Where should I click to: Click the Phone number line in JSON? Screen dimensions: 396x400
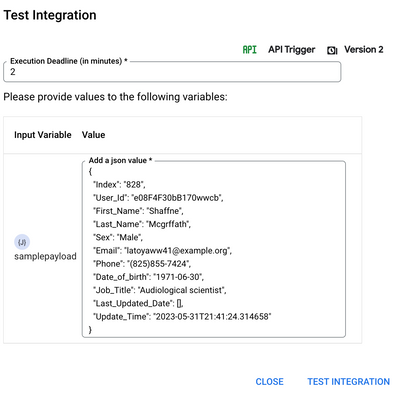point(142,264)
